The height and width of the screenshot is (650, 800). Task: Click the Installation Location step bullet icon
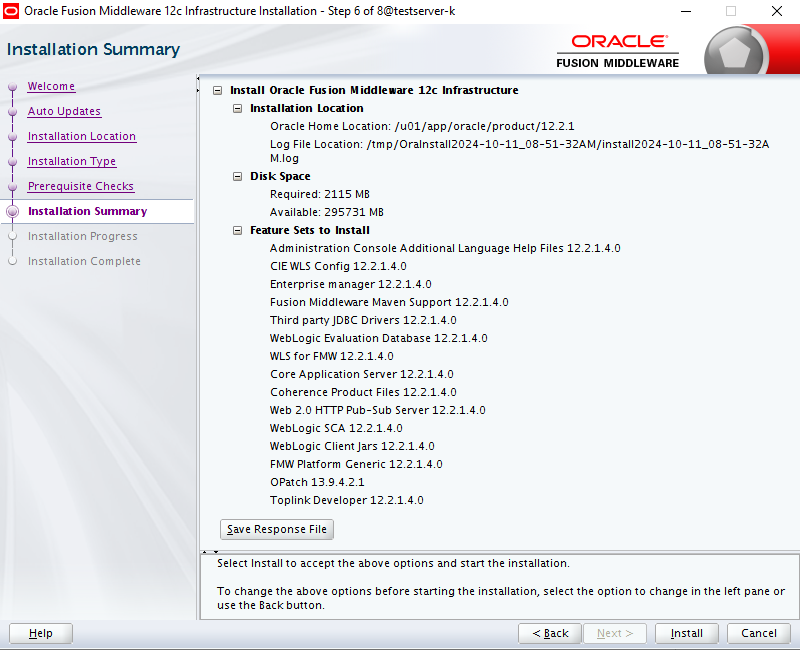(x=13, y=137)
